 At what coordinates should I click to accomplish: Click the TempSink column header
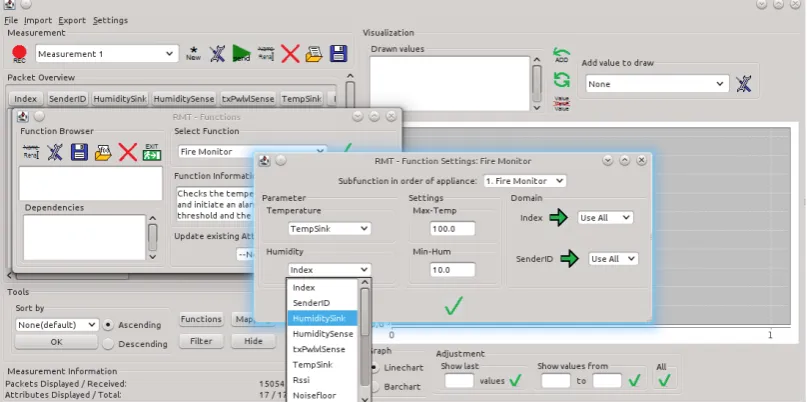point(302,98)
